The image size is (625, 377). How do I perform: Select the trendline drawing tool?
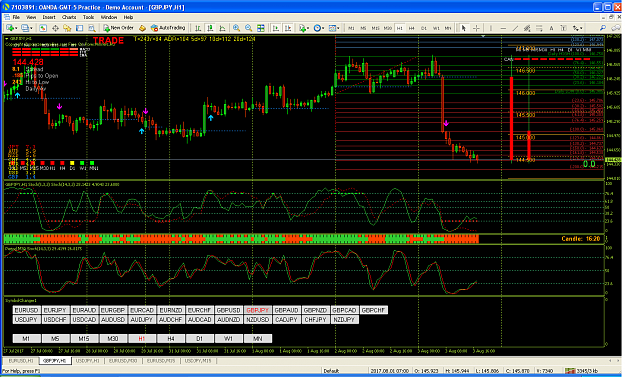coord(515,28)
